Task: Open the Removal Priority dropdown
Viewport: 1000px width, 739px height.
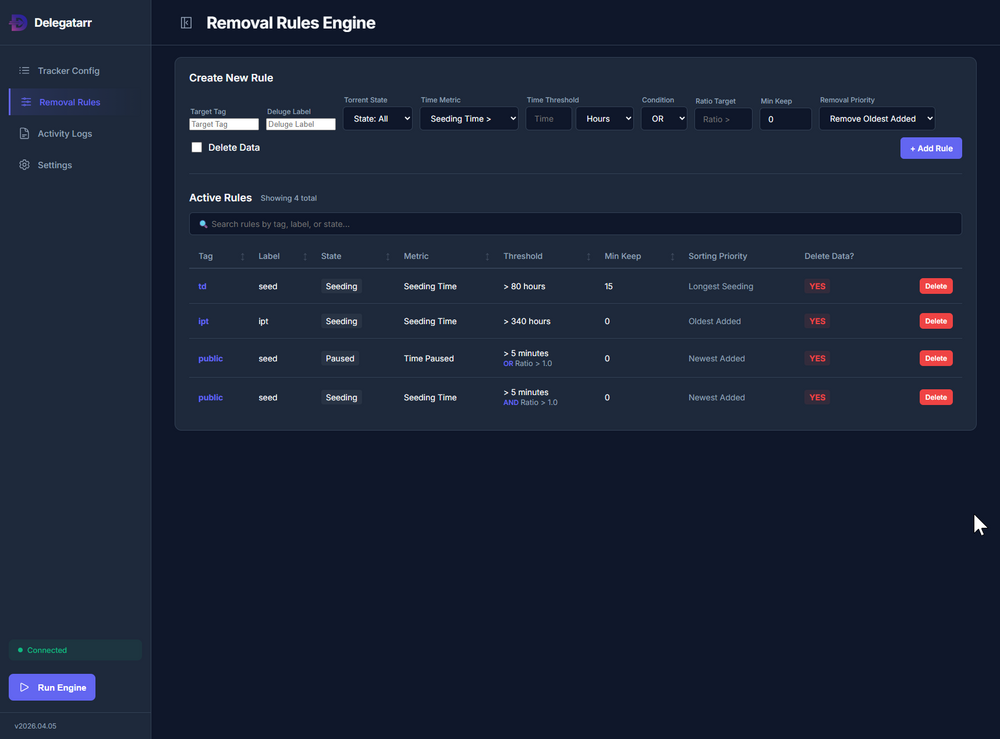Action: pyautogui.click(x=877, y=119)
